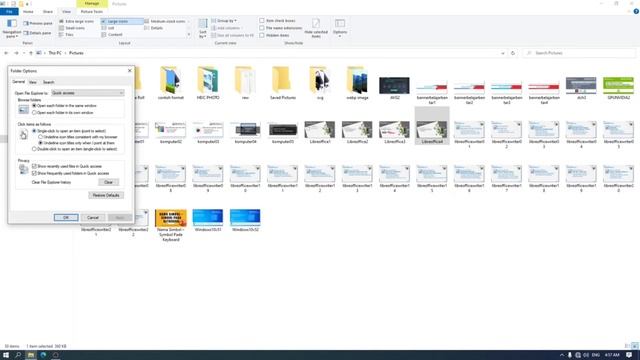Open the Saved Pictures folder
Screen dimensions: 640x360
tap(282, 84)
